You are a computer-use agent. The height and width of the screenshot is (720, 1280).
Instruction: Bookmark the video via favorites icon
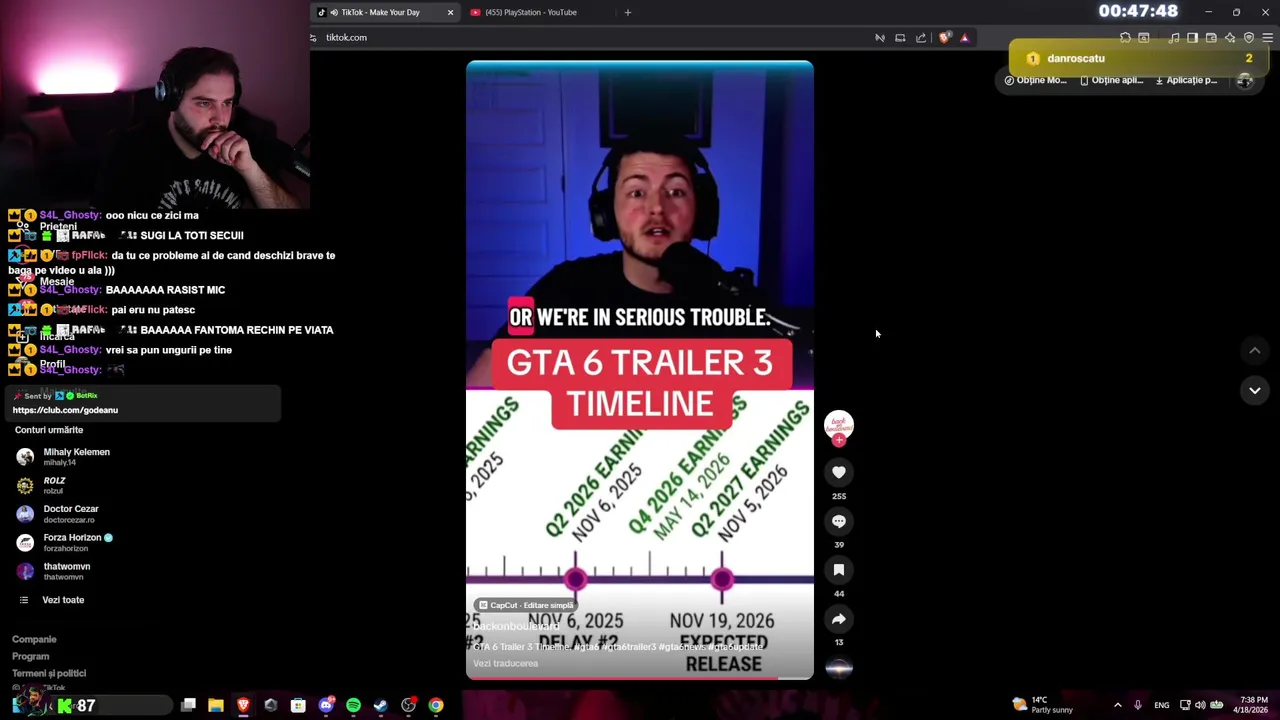click(x=839, y=570)
